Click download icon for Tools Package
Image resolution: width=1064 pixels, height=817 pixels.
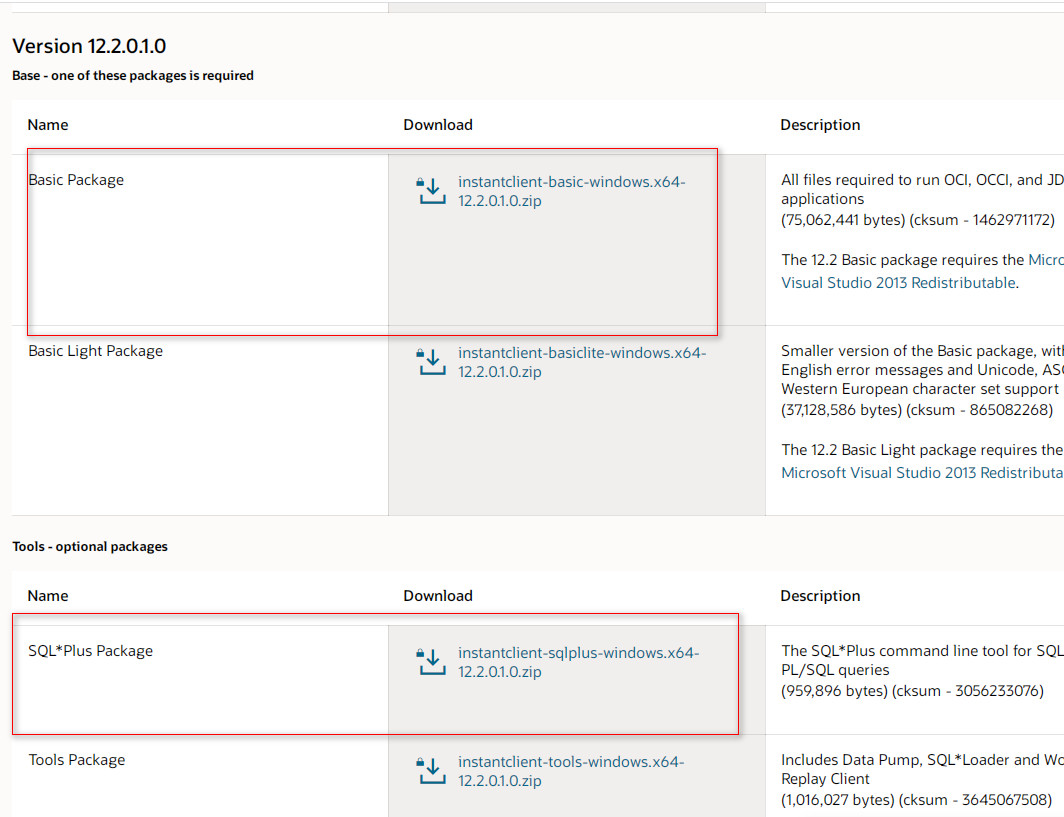point(431,771)
